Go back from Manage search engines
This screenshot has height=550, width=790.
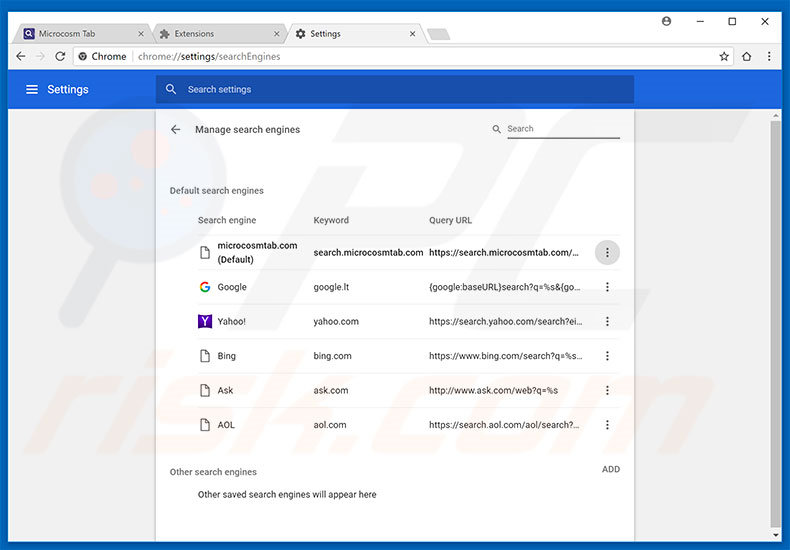pyautogui.click(x=175, y=129)
